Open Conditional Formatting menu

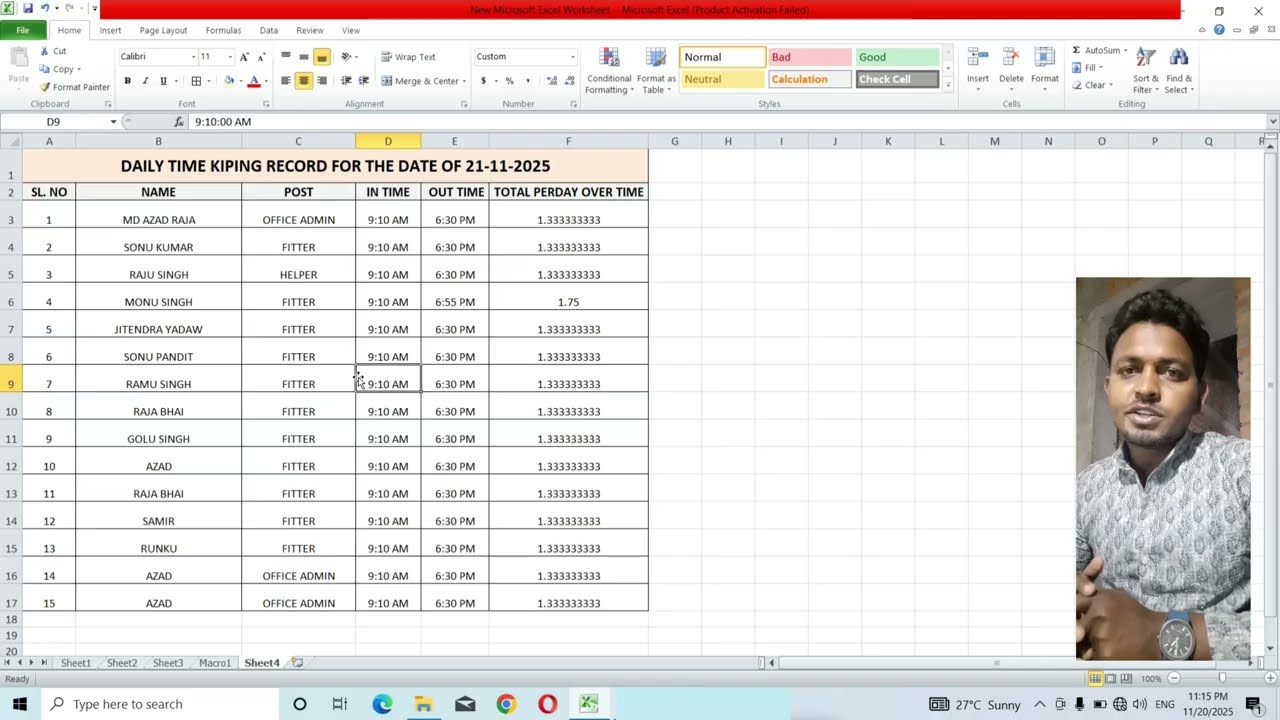coord(609,70)
